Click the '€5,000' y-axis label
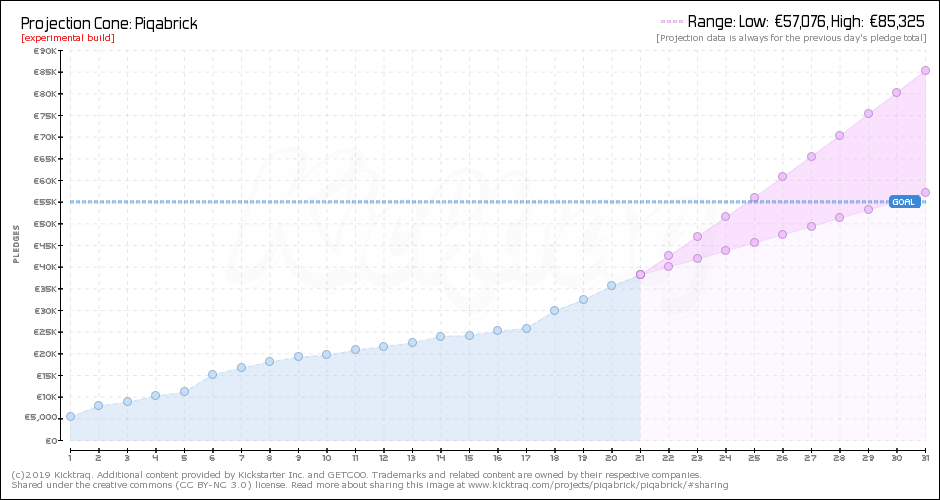The height and width of the screenshot is (500, 940). pos(43,418)
